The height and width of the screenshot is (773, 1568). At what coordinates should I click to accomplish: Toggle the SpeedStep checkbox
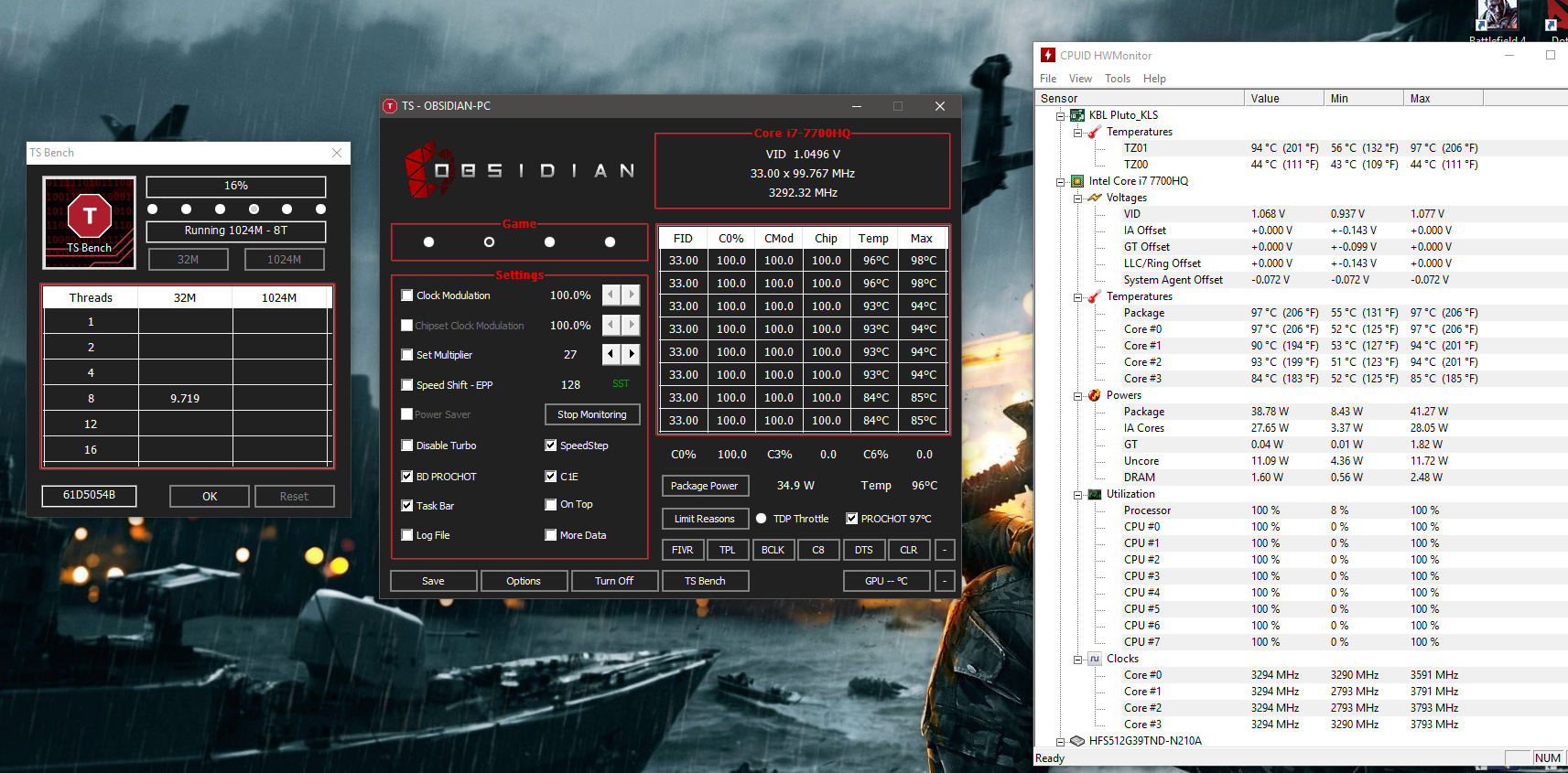pos(551,446)
